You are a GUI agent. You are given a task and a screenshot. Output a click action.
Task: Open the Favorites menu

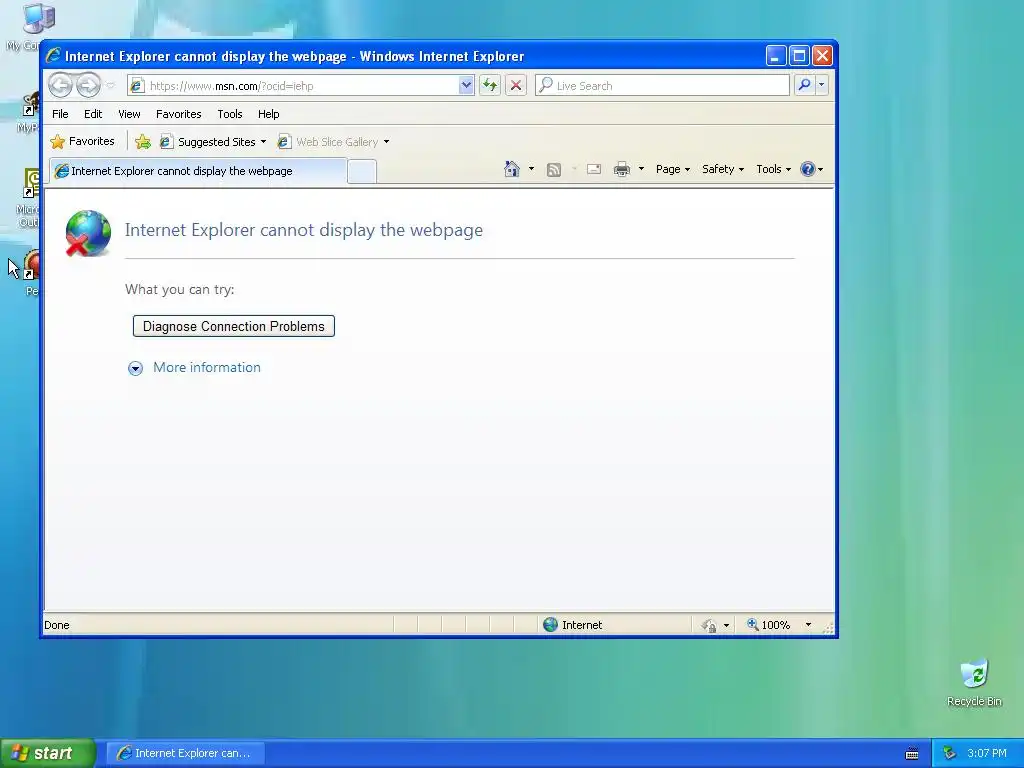[x=178, y=114]
